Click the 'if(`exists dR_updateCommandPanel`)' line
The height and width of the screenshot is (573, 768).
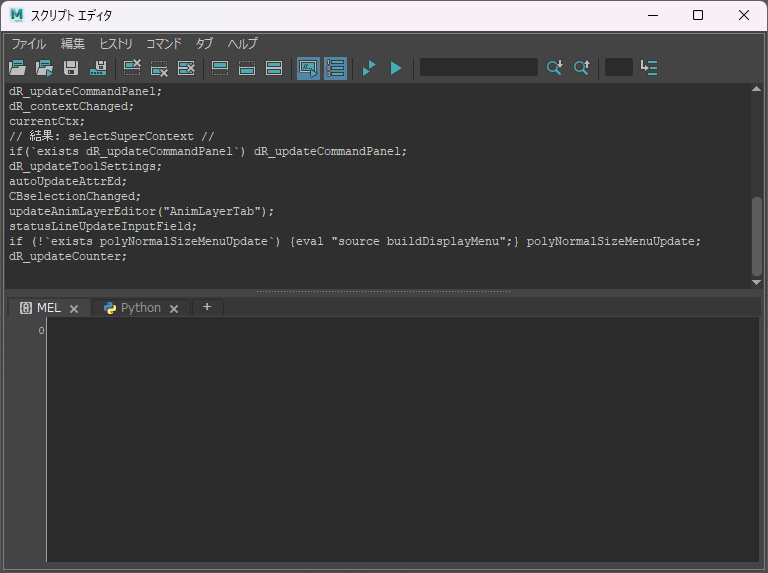click(x=208, y=151)
